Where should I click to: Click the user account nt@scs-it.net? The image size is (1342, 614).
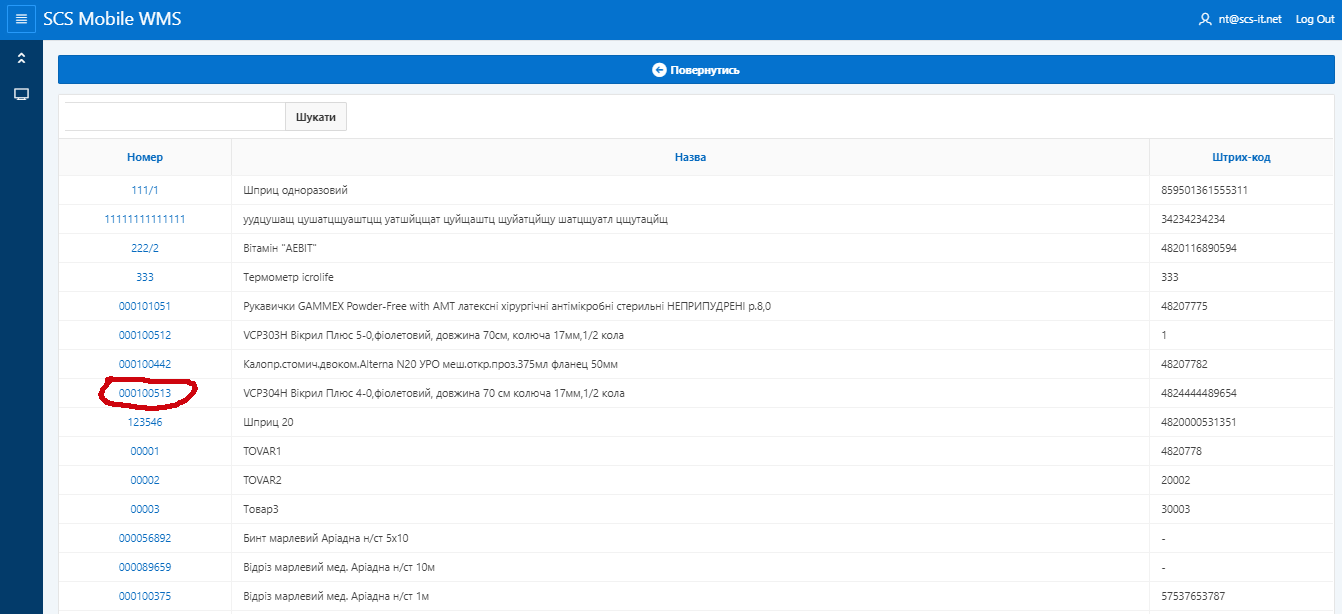click(x=1240, y=19)
